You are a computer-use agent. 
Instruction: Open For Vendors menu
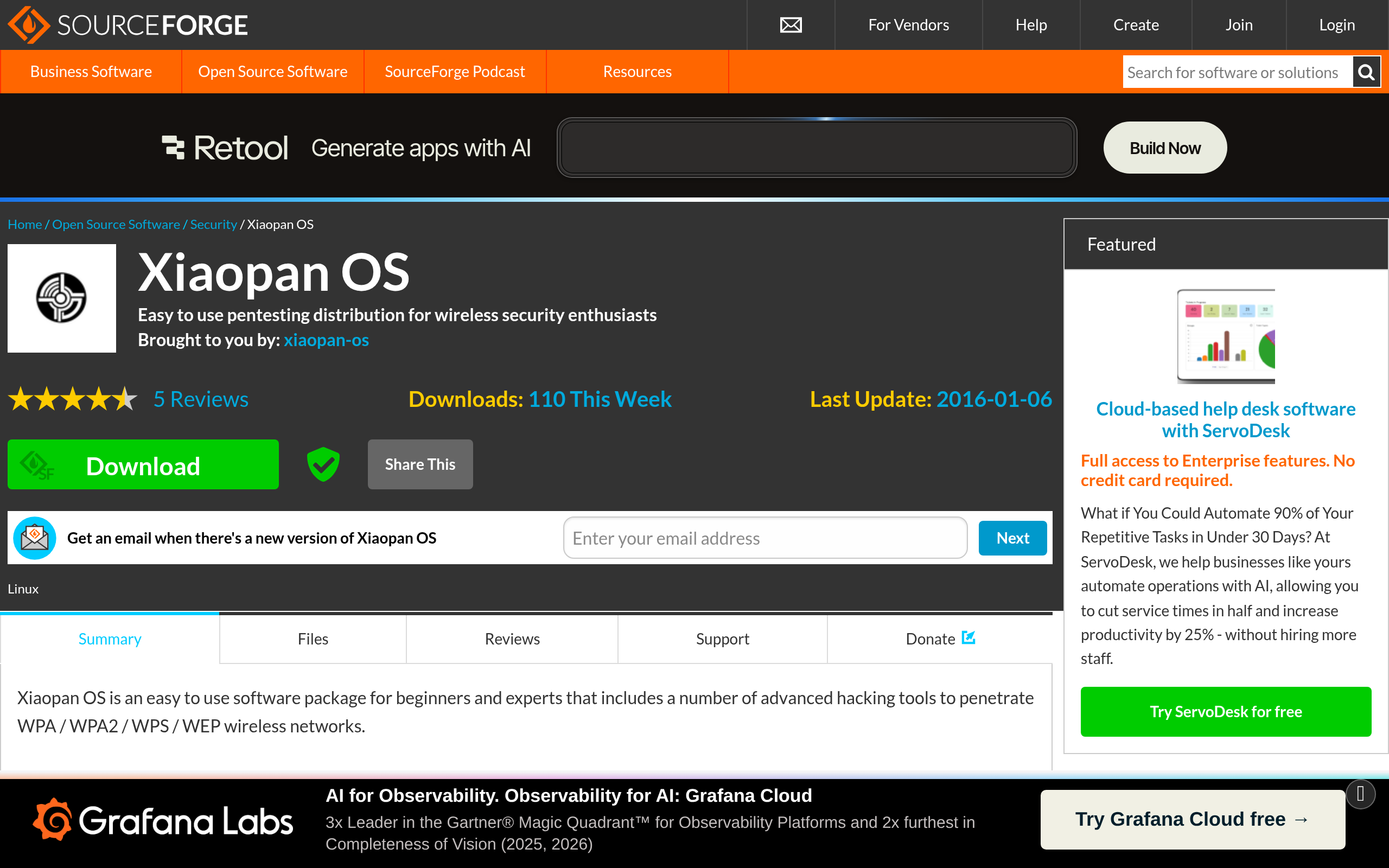(x=908, y=25)
